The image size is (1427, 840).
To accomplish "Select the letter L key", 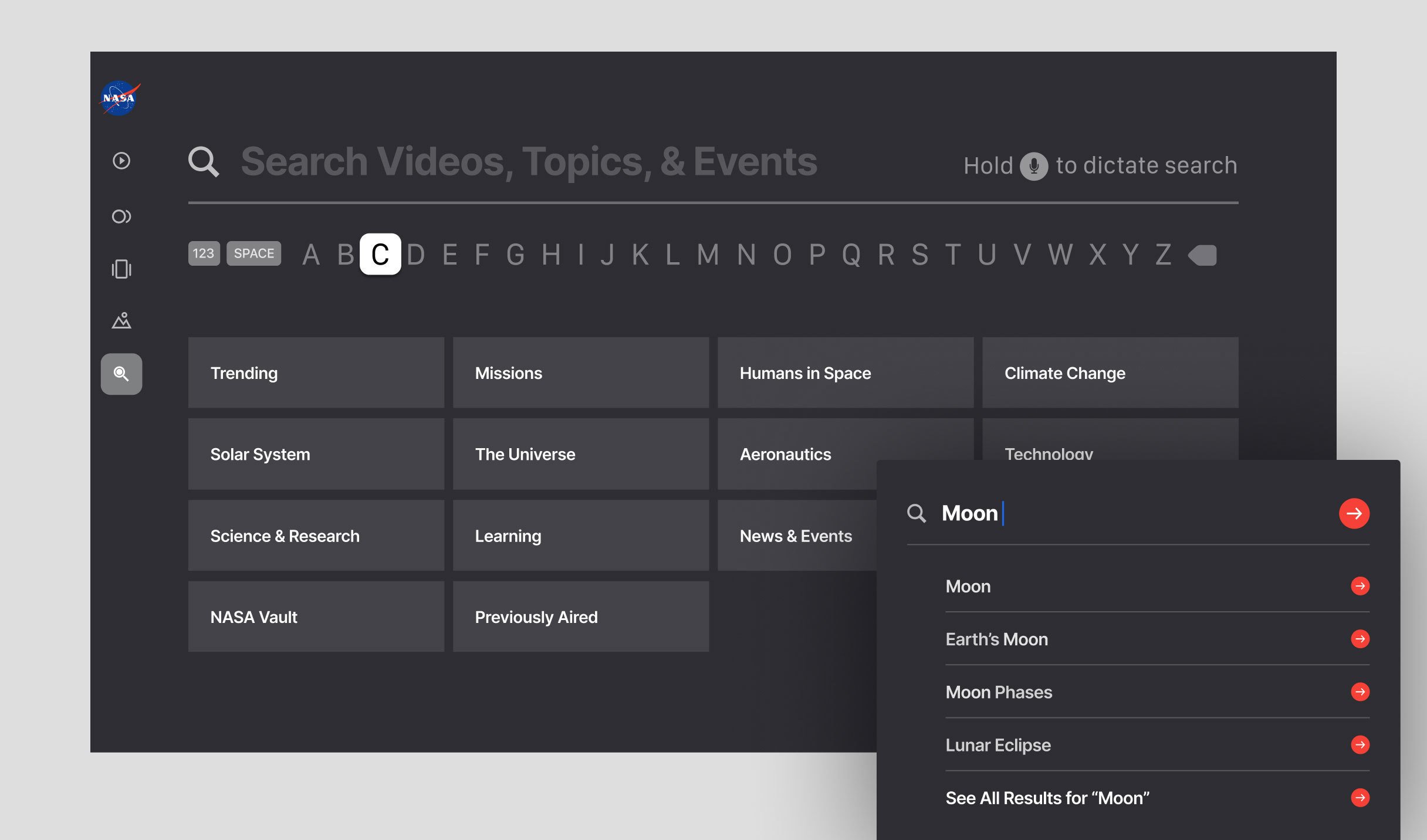I will [672, 255].
